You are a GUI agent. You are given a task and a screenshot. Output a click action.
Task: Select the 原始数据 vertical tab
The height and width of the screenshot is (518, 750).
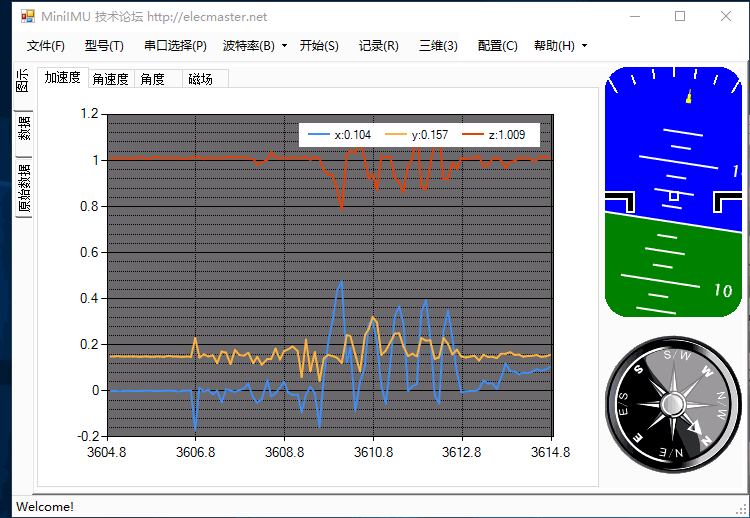point(24,187)
